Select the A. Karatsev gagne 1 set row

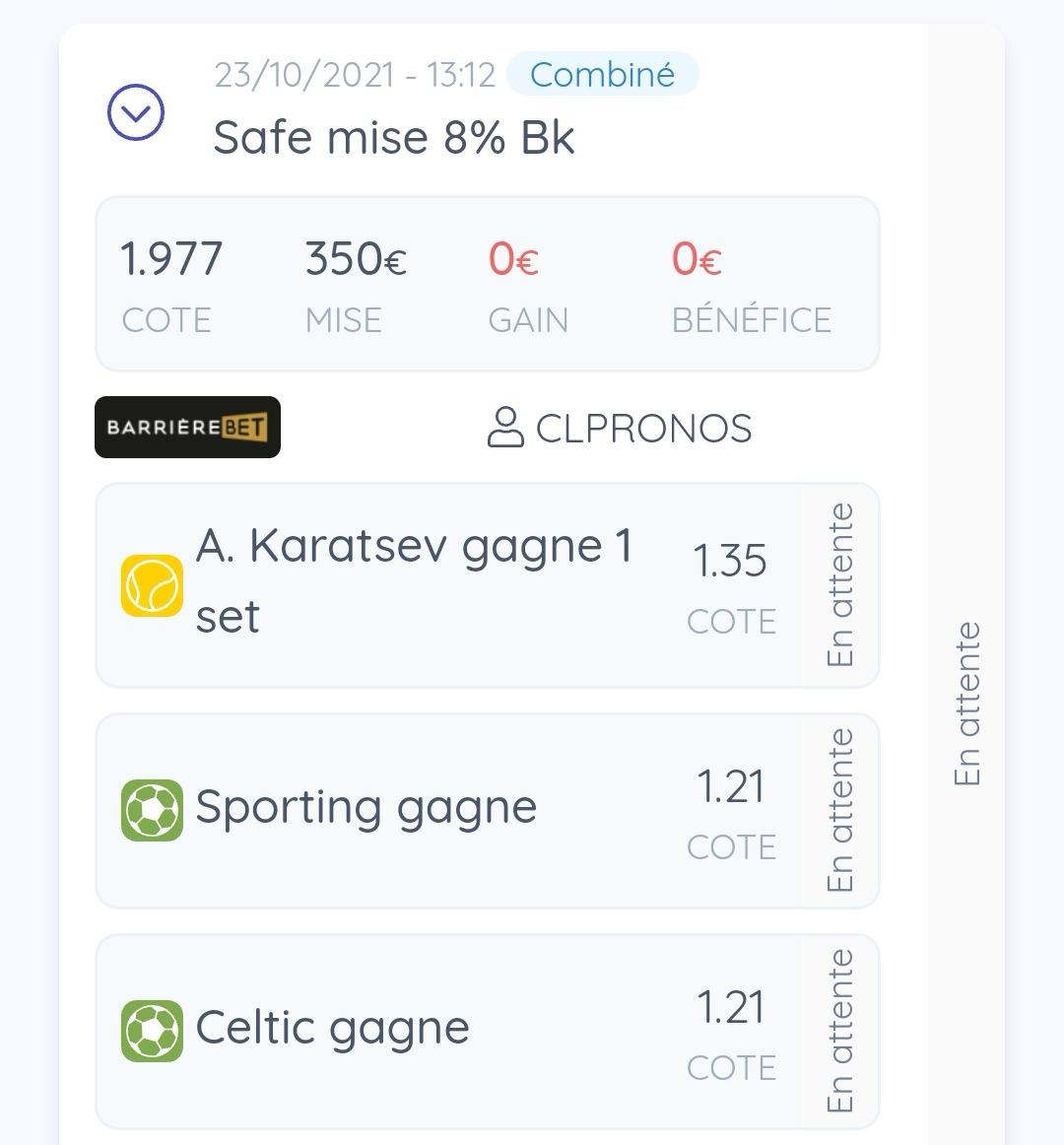click(x=414, y=581)
